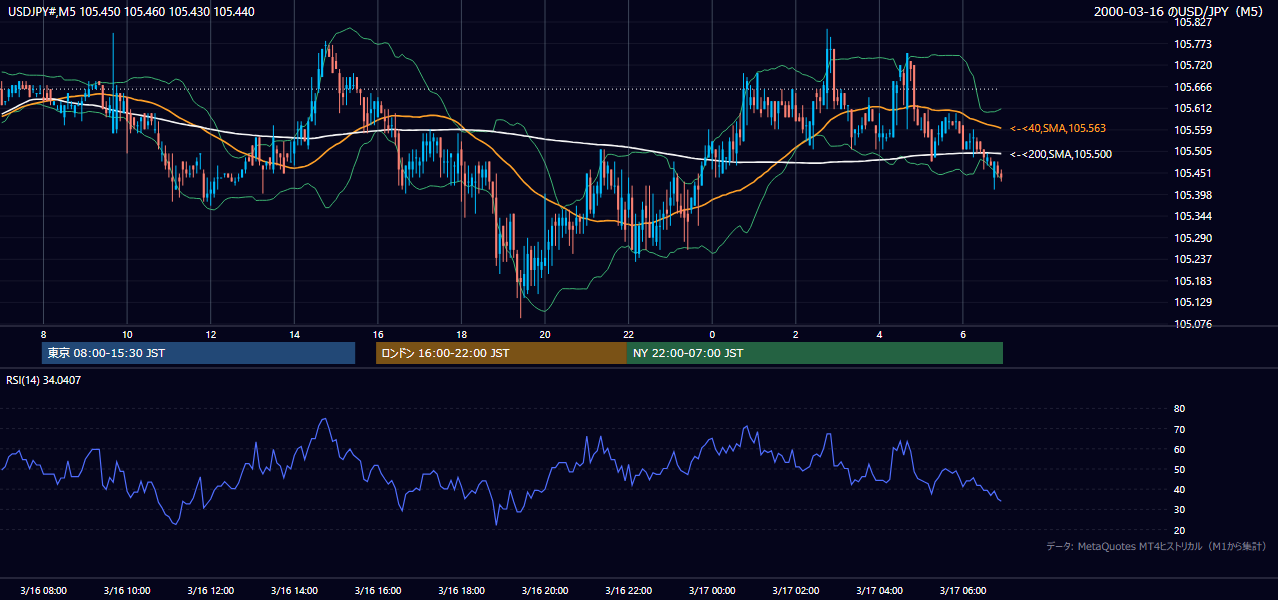Click the 3/17 02:00 time label
Viewport: 1278px width, 600px height.
[796, 590]
